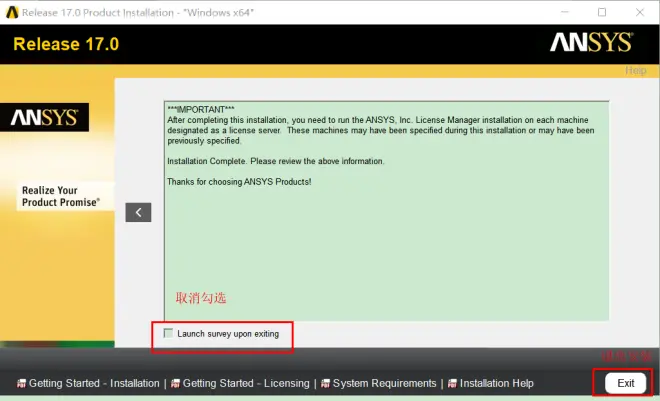This screenshot has height=401, width=660.
Task: Click the ANSYS title bar app icon
Action: 12,13
